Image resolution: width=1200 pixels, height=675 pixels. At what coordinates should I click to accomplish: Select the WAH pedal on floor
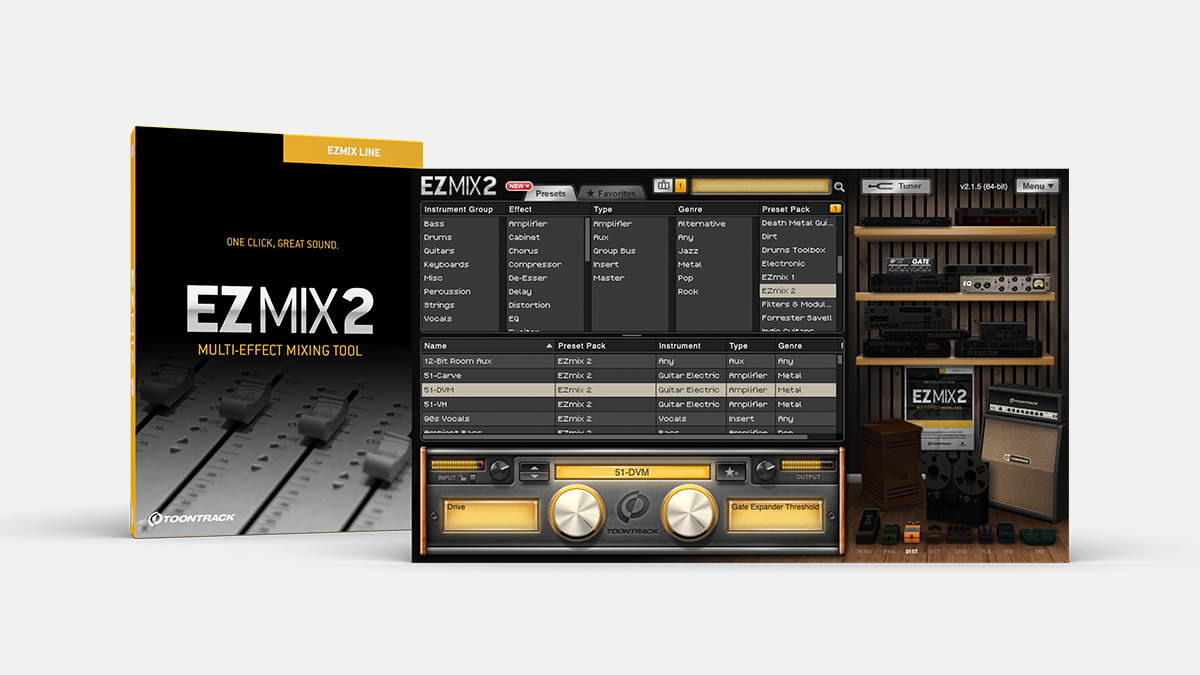[x=868, y=528]
